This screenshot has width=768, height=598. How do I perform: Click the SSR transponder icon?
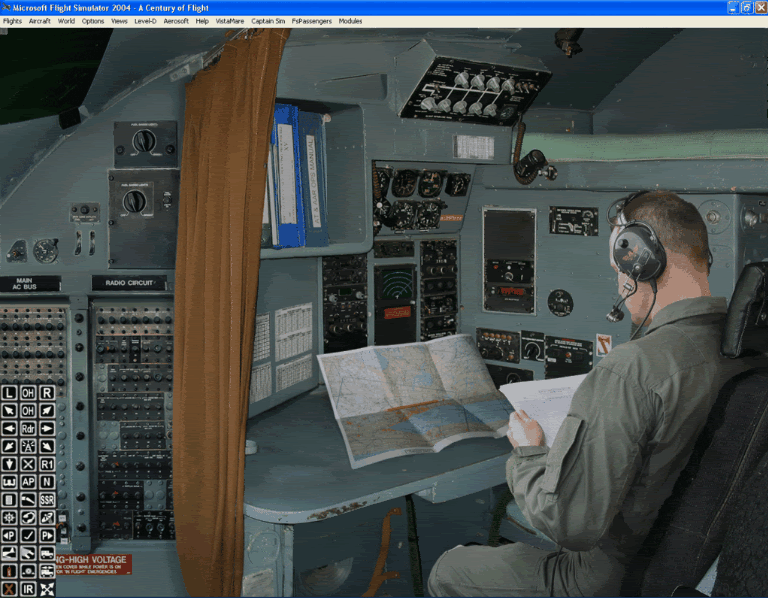(x=47, y=500)
